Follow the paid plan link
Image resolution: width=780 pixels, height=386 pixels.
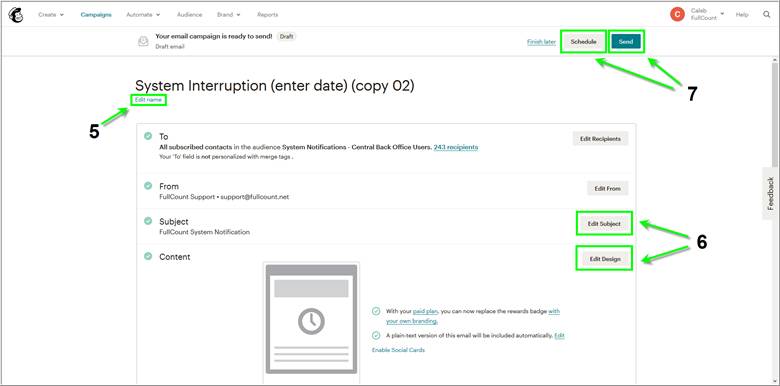[x=425, y=311]
